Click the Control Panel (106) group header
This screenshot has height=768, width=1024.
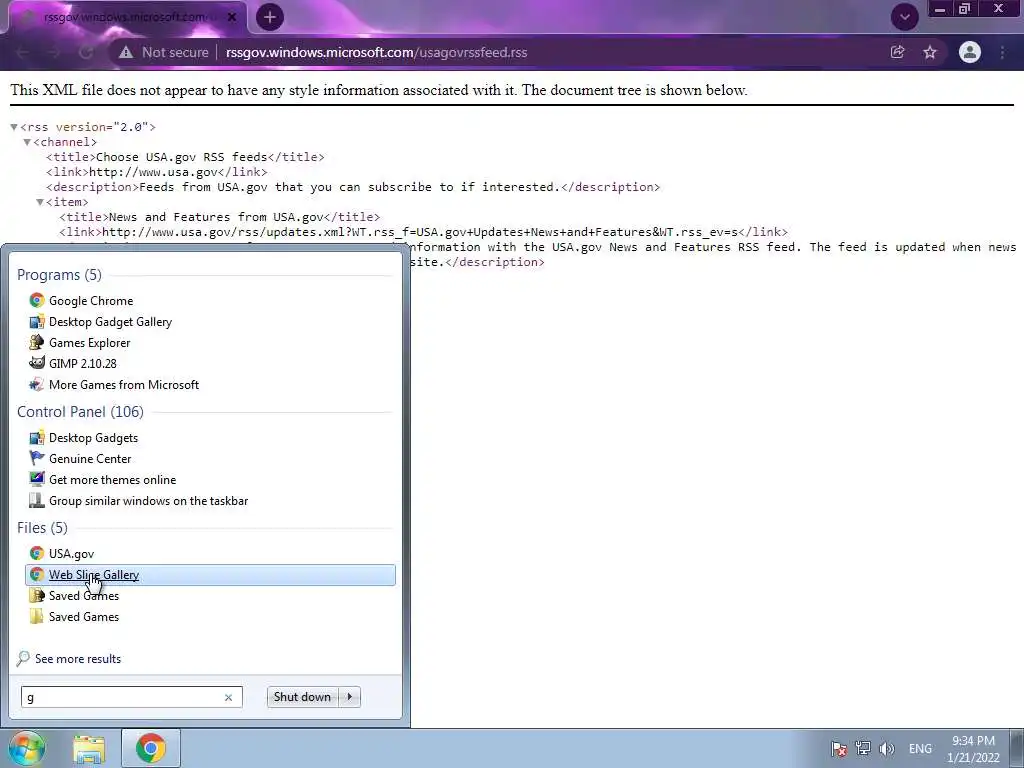tap(80, 411)
